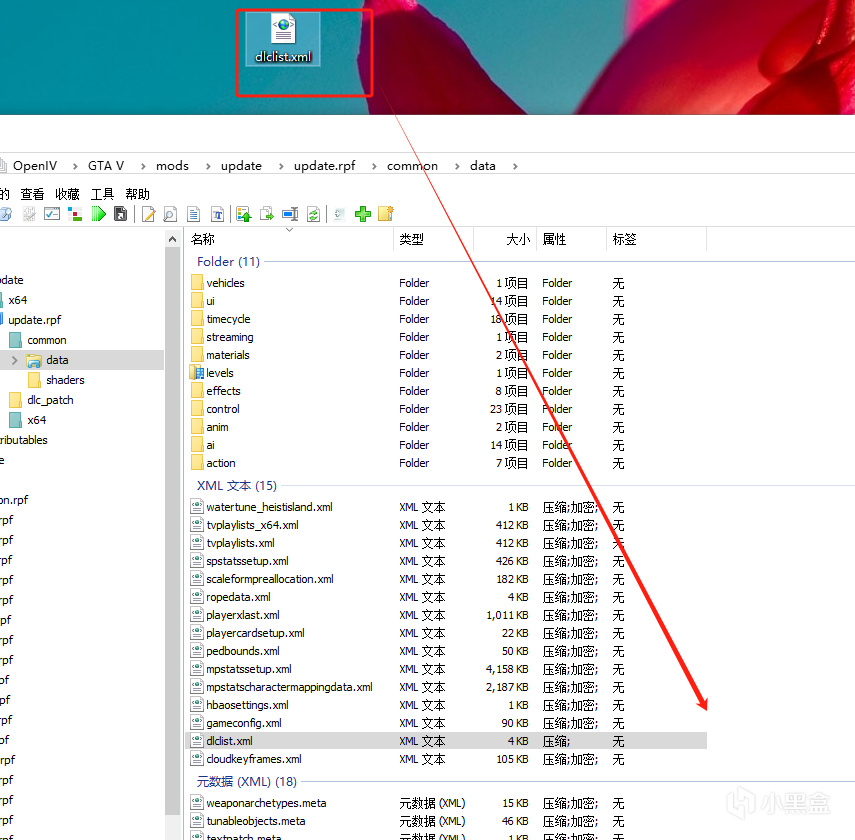
Task: Click the vehicles folder icon
Action: (197, 283)
